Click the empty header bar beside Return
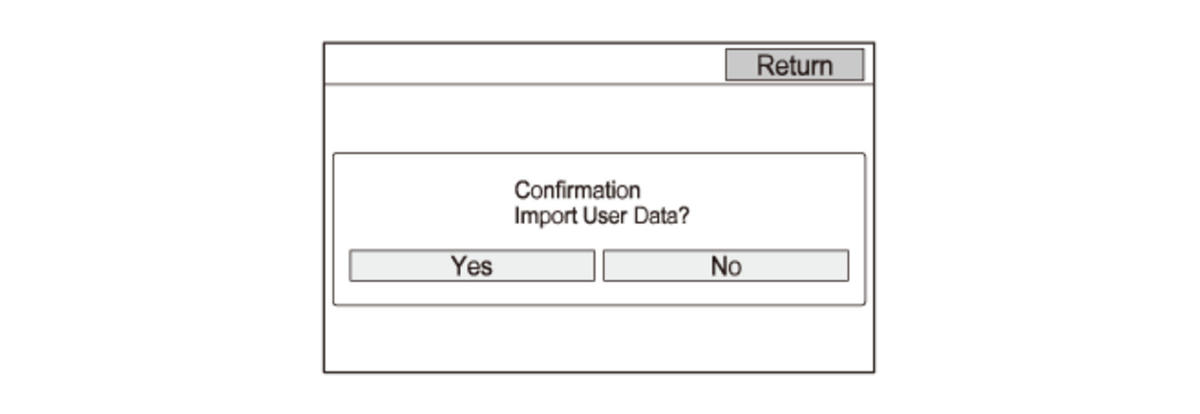Viewport: 1200px width, 414px height. coord(520,65)
